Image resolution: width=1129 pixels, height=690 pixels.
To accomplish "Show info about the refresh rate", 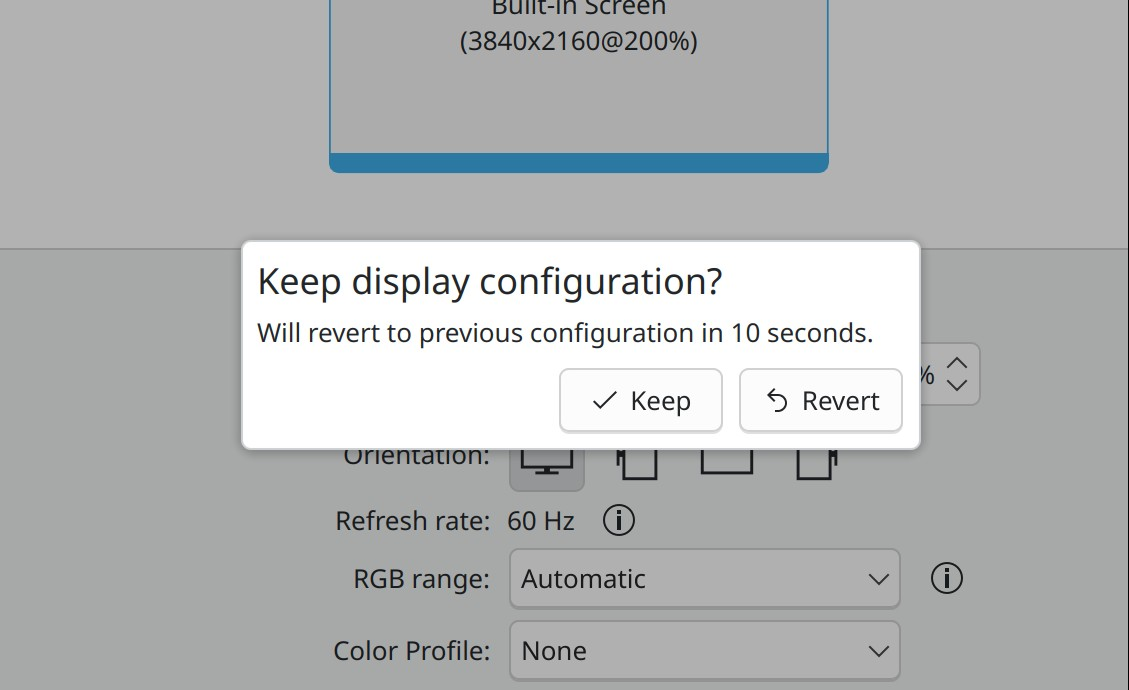I will [619, 521].
